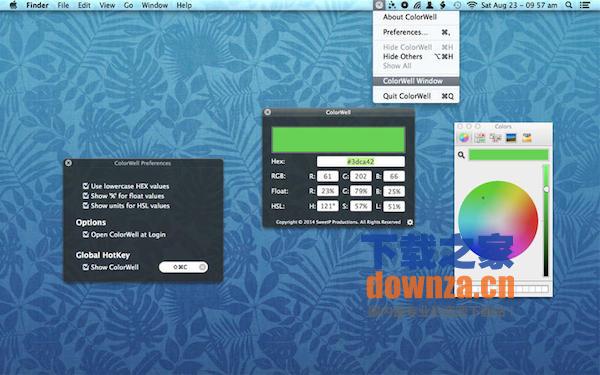Viewport: 600px width, 375px height.
Task: Open Spotlight search magnifier
Action: [x=569, y=5]
